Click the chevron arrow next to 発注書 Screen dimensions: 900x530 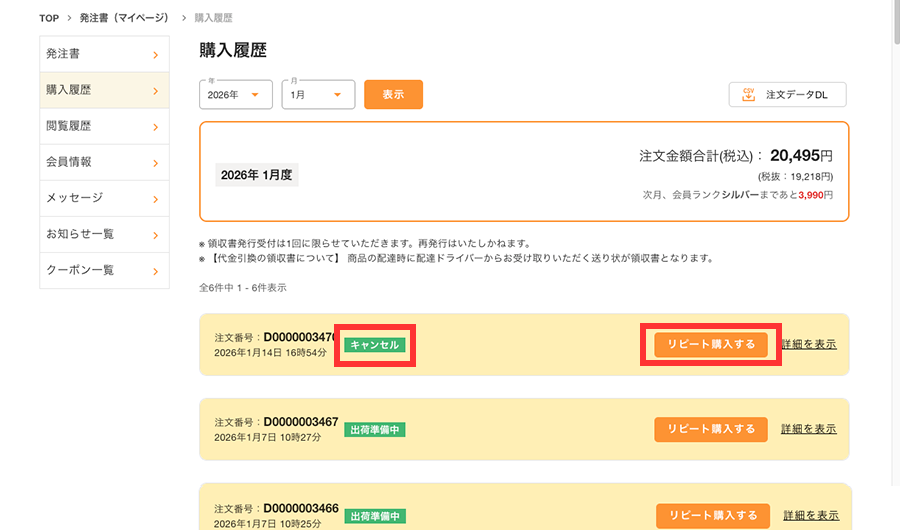[x=155, y=54]
